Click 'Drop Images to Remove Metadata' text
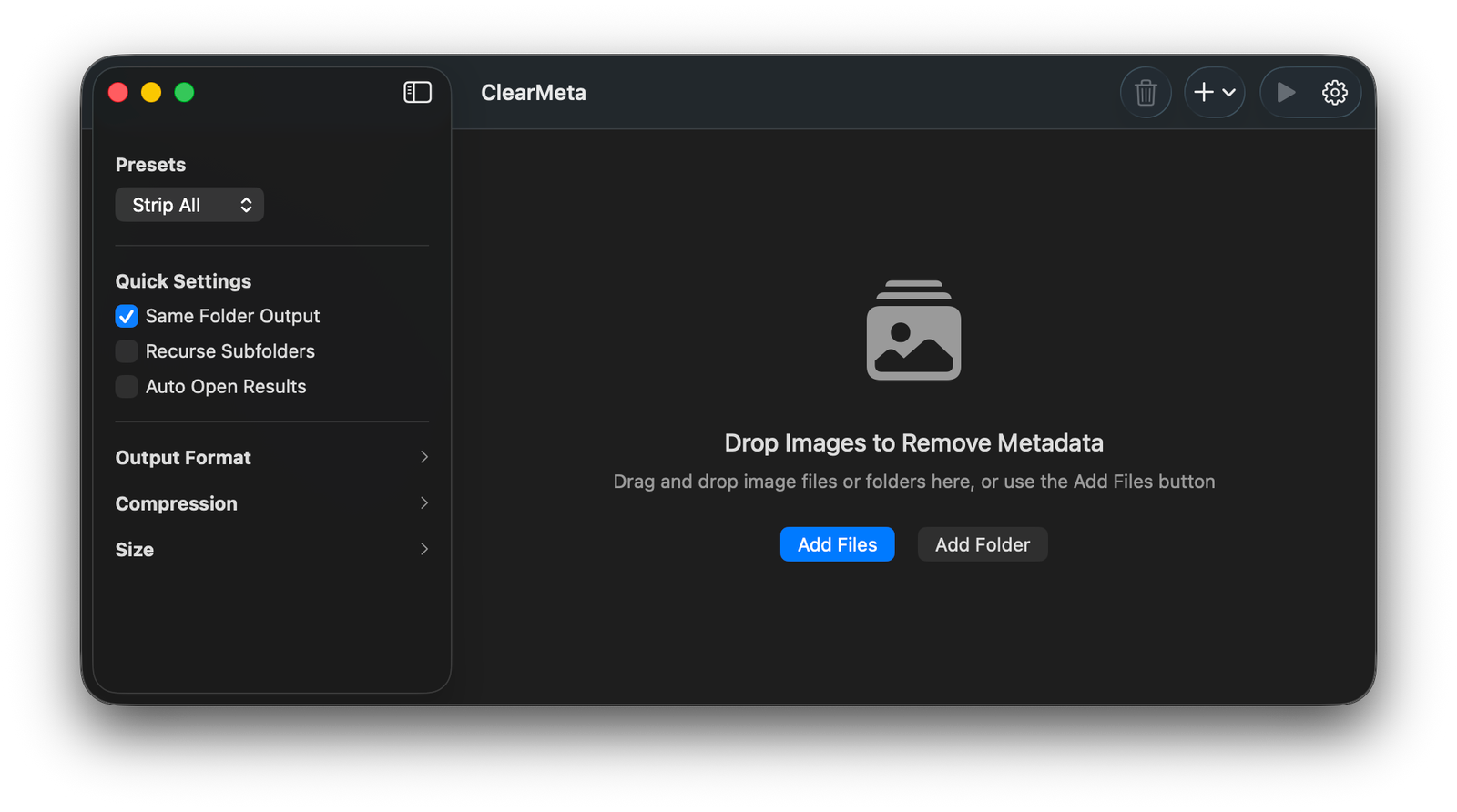Screen dimensions: 1457x812 pos(913,443)
